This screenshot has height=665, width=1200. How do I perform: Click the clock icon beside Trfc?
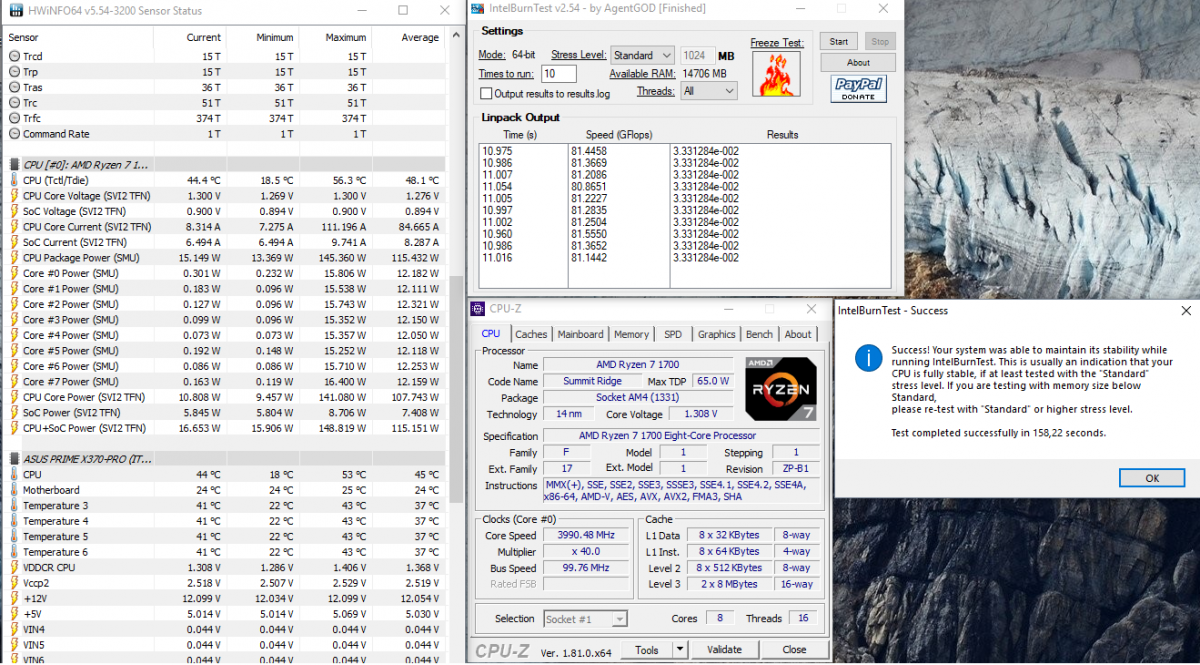14,118
